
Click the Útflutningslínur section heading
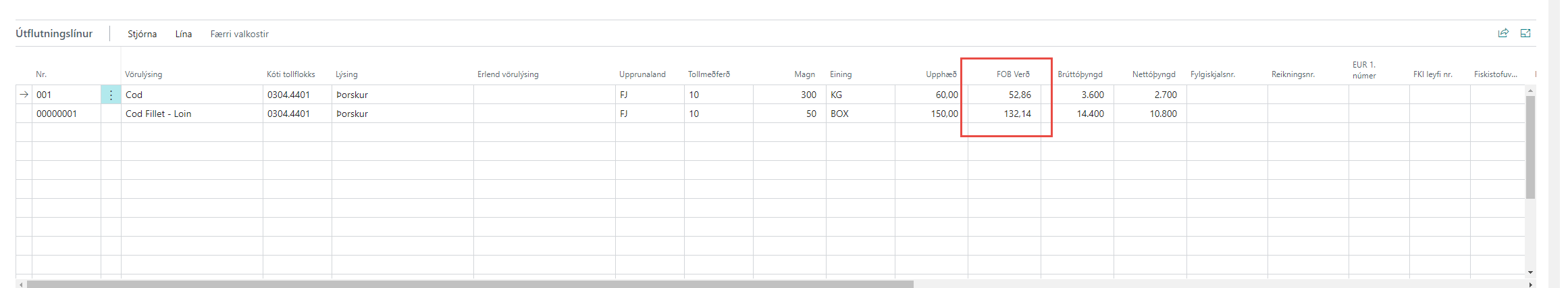pyautogui.click(x=54, y=33)
